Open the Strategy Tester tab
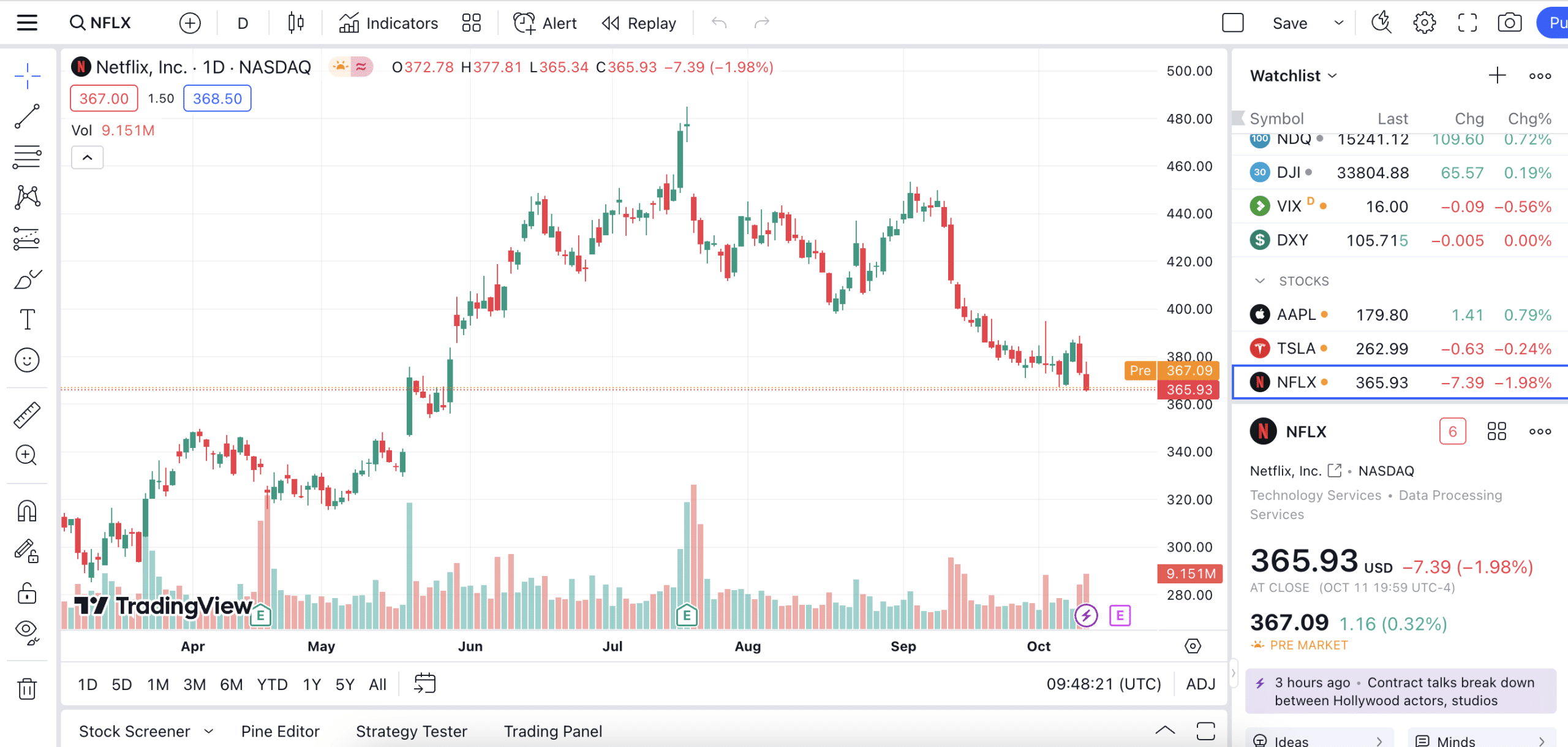Screen dimensions: 1568x747 [412, 731]
